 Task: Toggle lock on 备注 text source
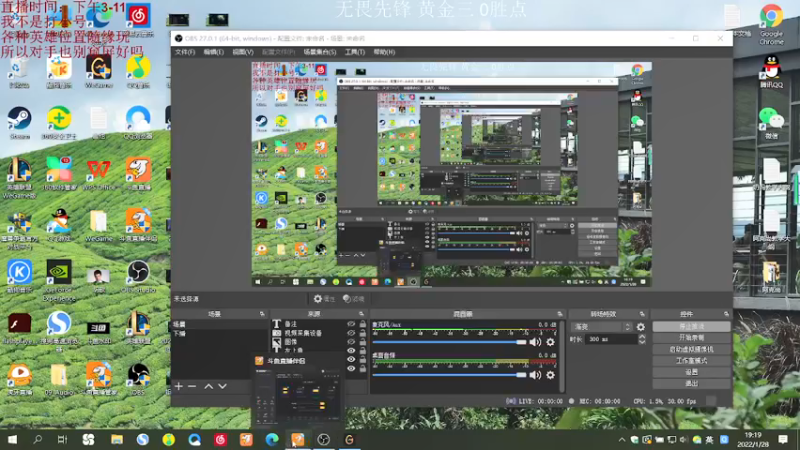362,324
